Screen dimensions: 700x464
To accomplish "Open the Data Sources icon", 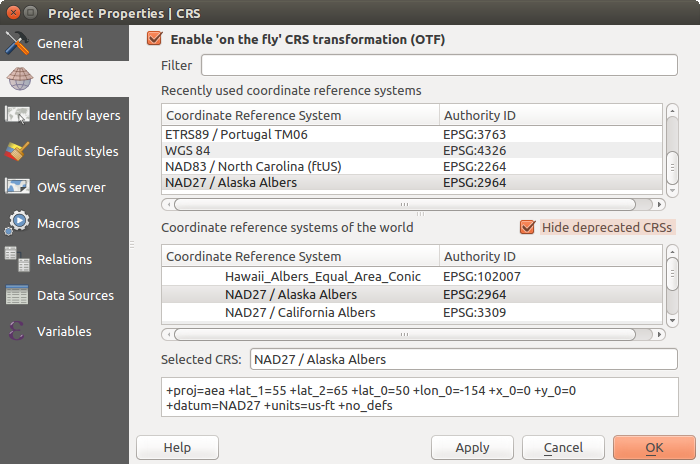I will click(17, 295).
